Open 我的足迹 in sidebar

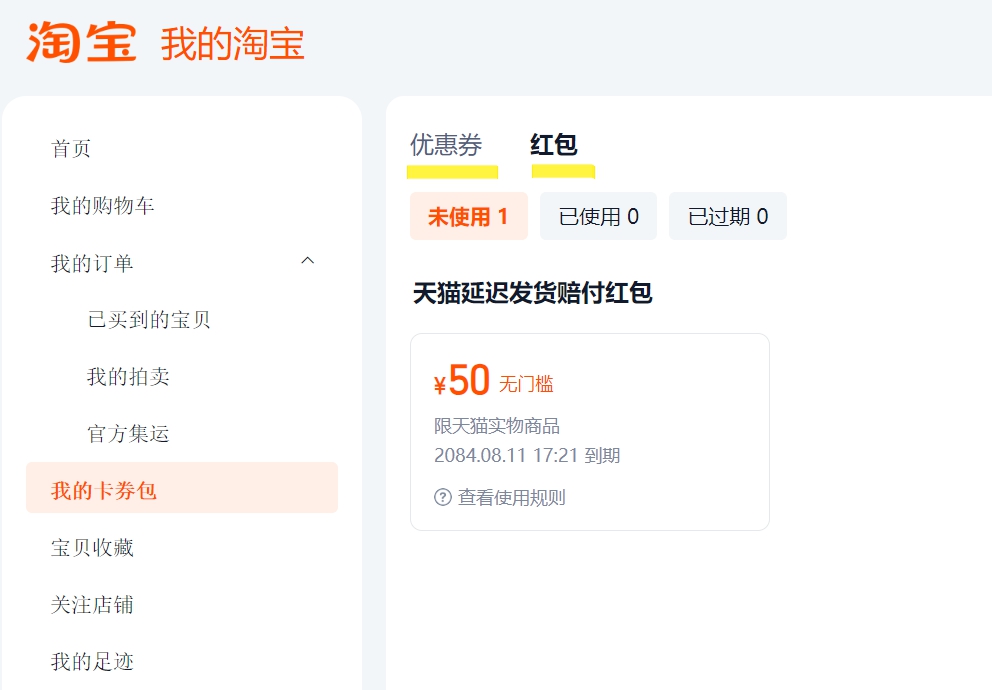click(x=92, y=661)
